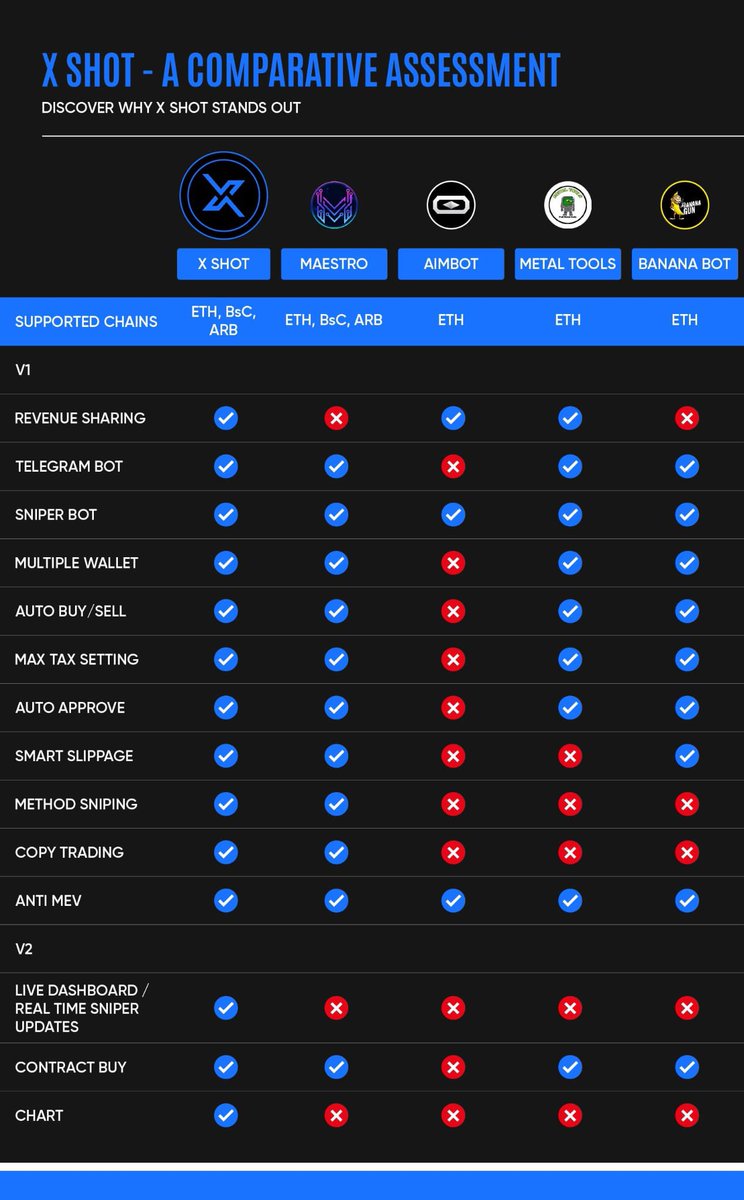Click Sniper Bot checkmark under Banana Bot
This screenshot has width=744, height=1200.
[x=687, y=514]
